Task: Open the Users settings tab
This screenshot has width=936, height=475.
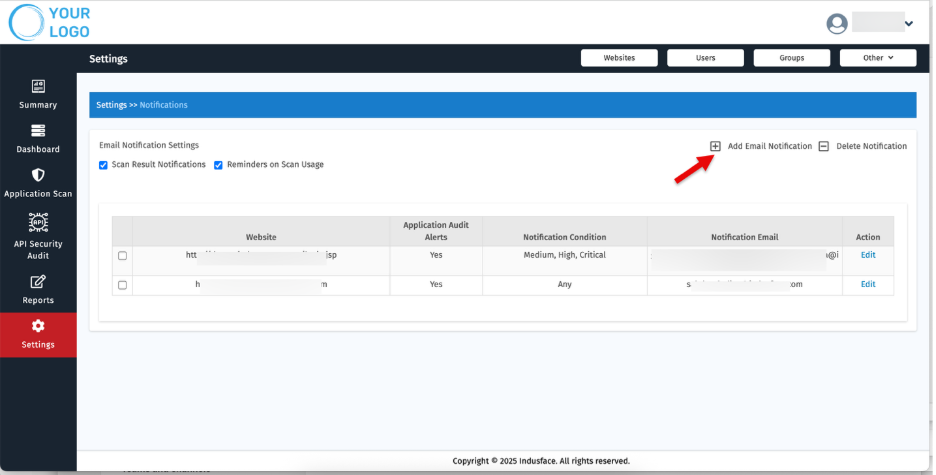Action: (706, 58)
